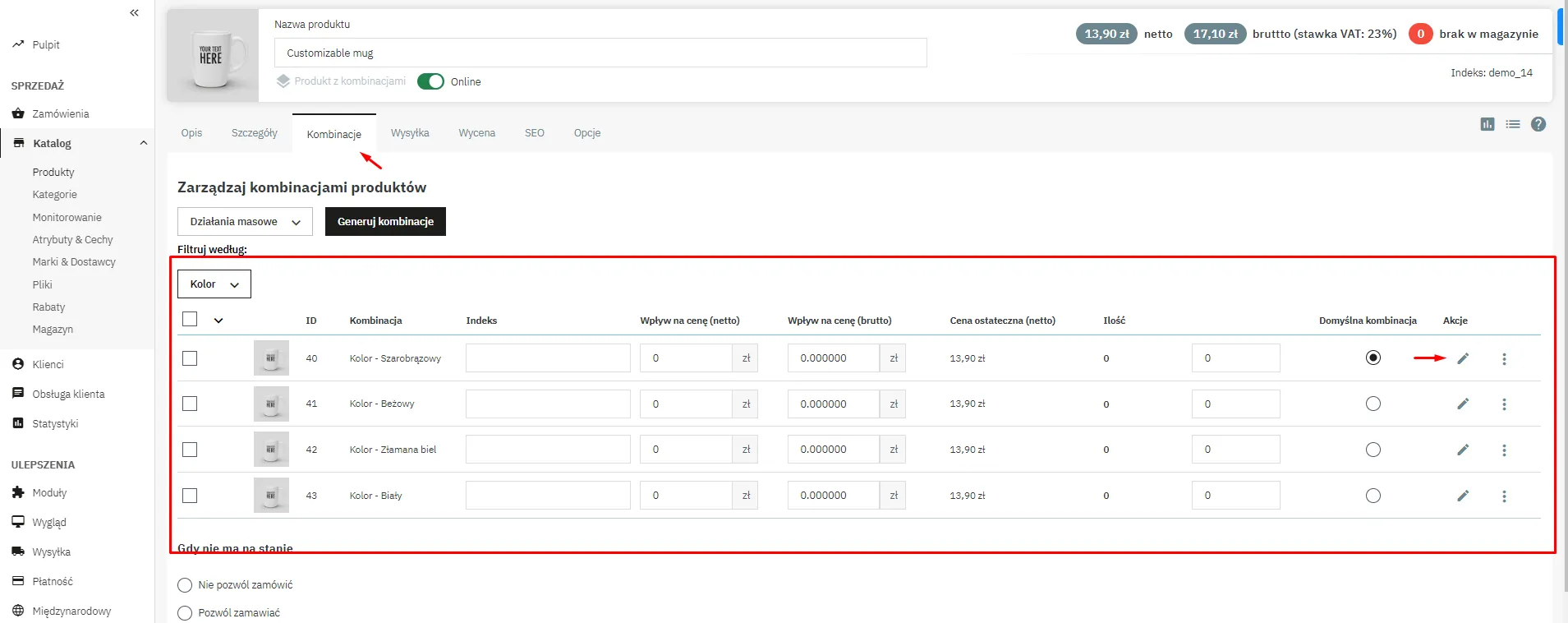Click the Indeks input field for Kolor - Szarobrązowy

pos(547,358)
